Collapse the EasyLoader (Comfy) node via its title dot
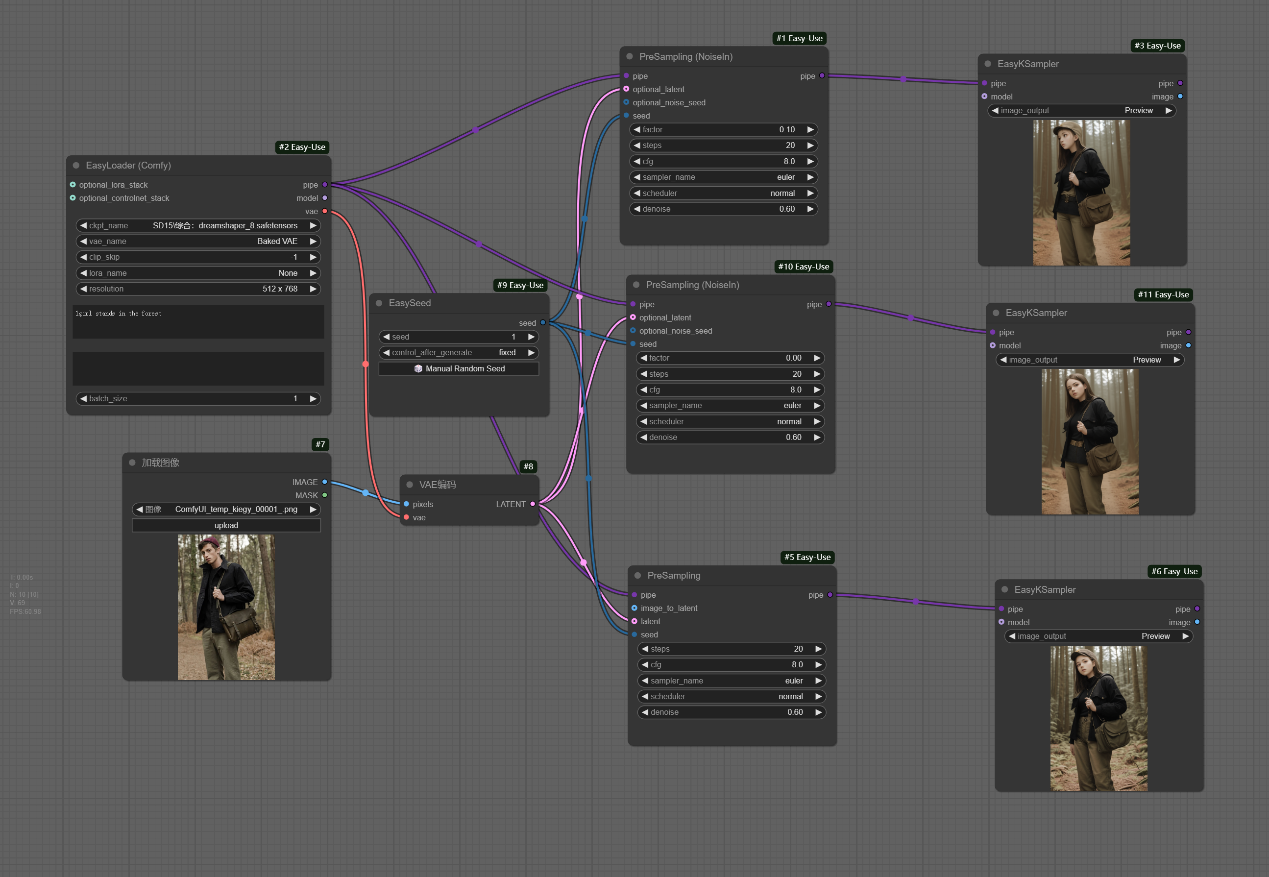1269x877 pixels. point(76,165)
